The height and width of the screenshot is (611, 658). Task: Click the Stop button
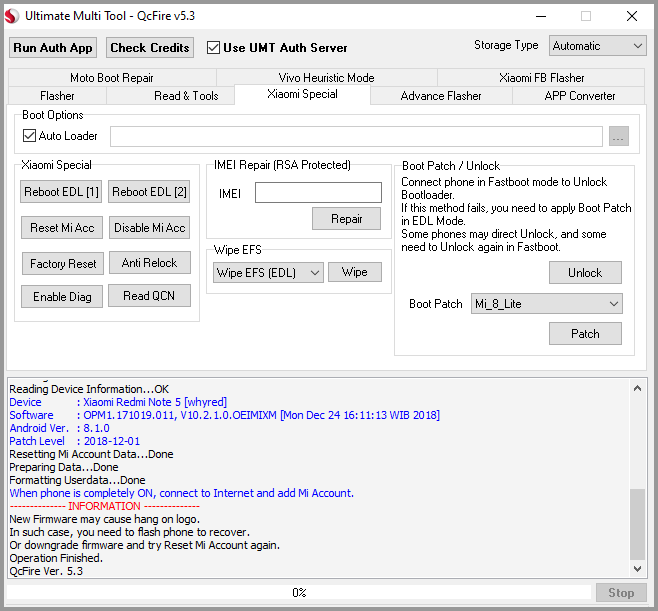click(621, 593)
